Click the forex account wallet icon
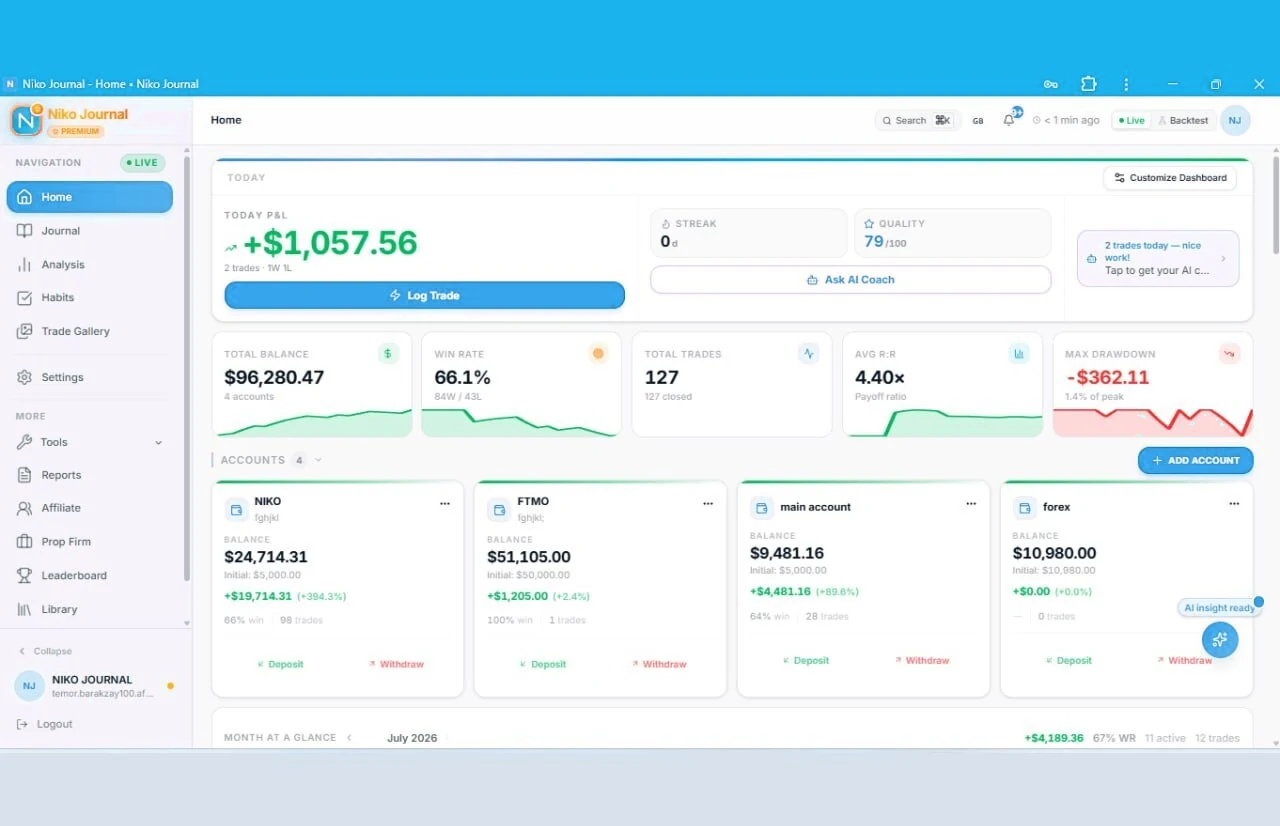The height and width of the screenshot is (826, 1280). [1025, 508]
